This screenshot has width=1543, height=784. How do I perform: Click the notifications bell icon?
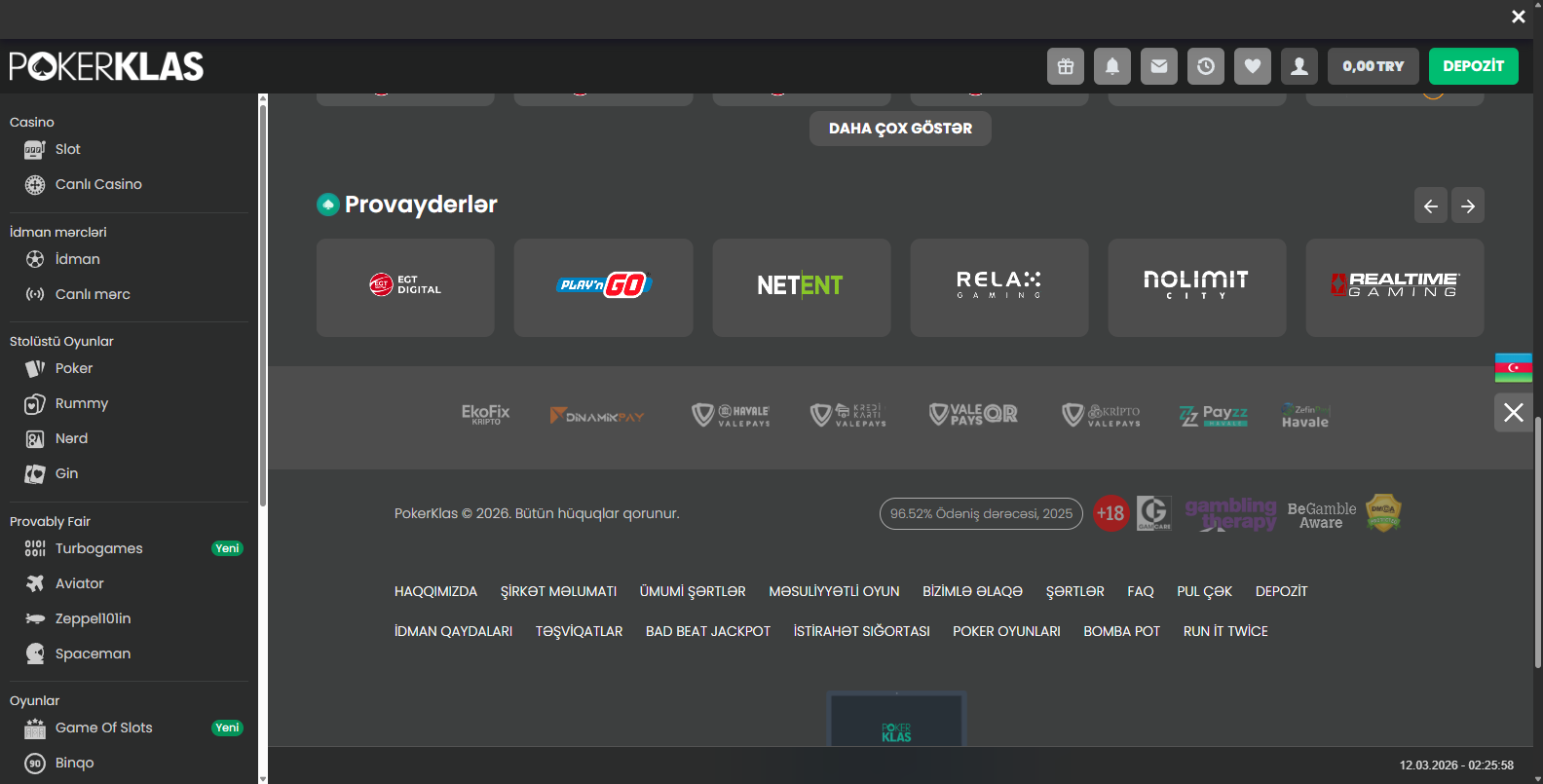(x=1112, y=66)
